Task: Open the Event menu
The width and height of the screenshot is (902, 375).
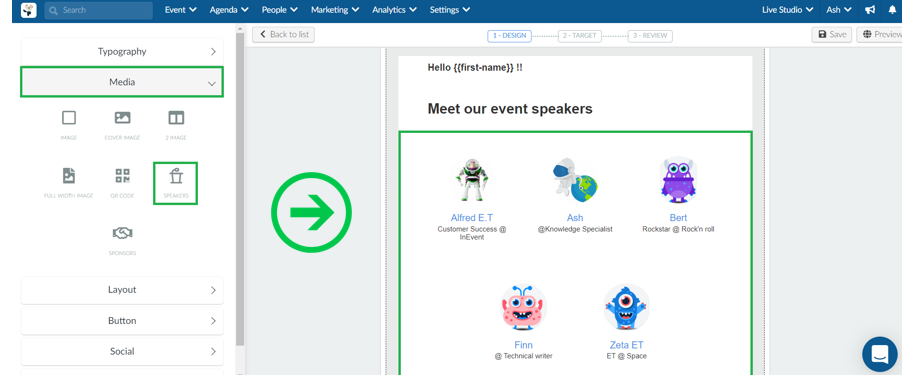Action: coord(181,10)
